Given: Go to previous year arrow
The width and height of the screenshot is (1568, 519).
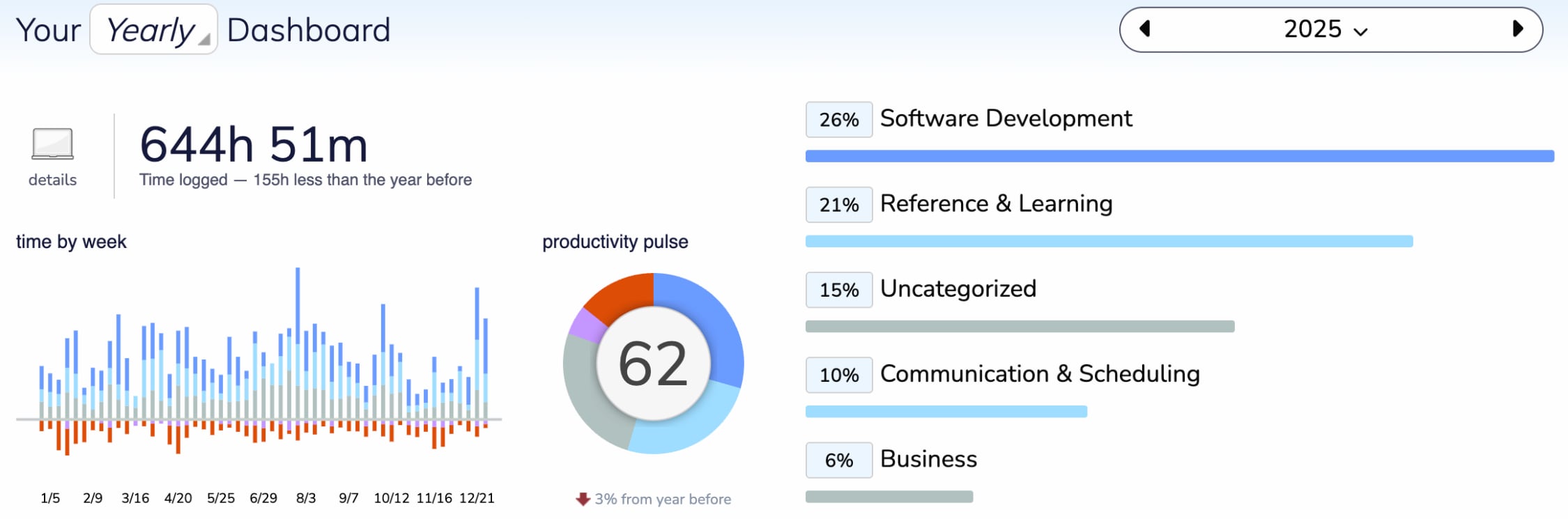Looking at the screenshot, I should [1144, 29].
